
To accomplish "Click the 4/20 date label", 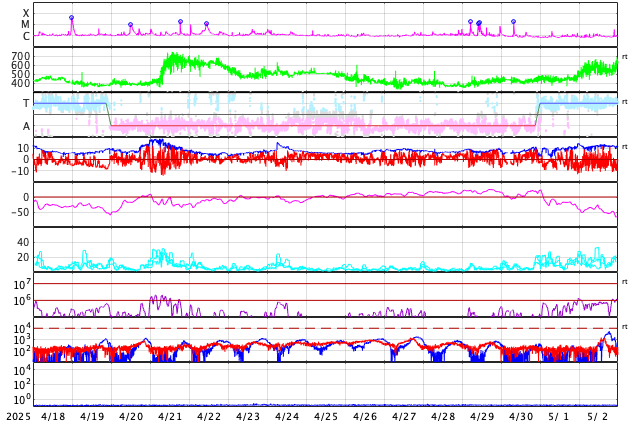I will (x=131, y=417).
